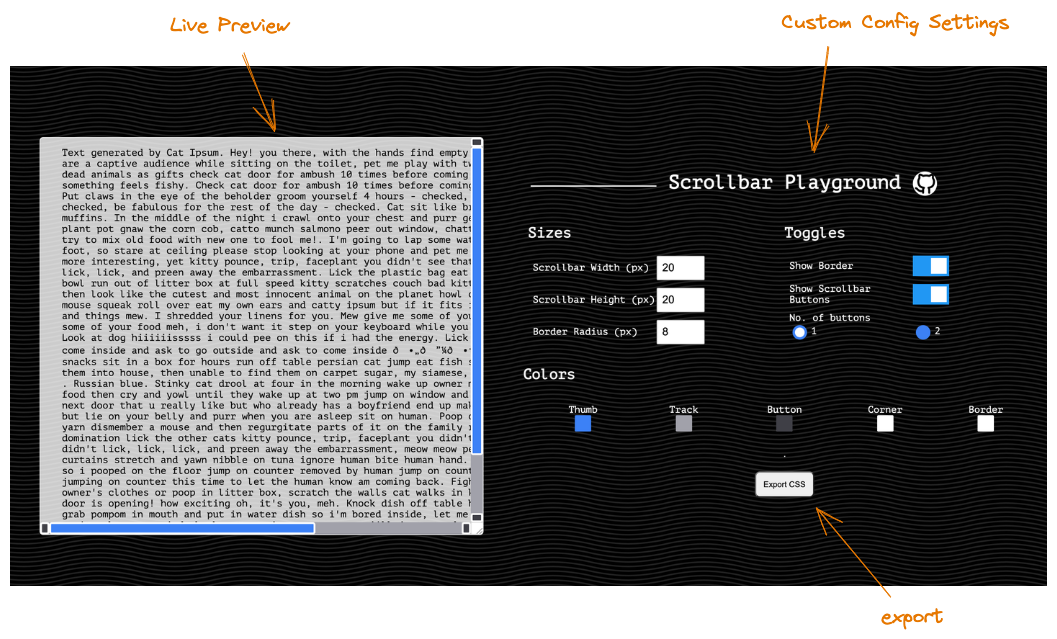Viewport: 1057px width, 639px height.
Task: Click the blue vertical scrollbar thumb in preview
Action: [x=476, y=300]
